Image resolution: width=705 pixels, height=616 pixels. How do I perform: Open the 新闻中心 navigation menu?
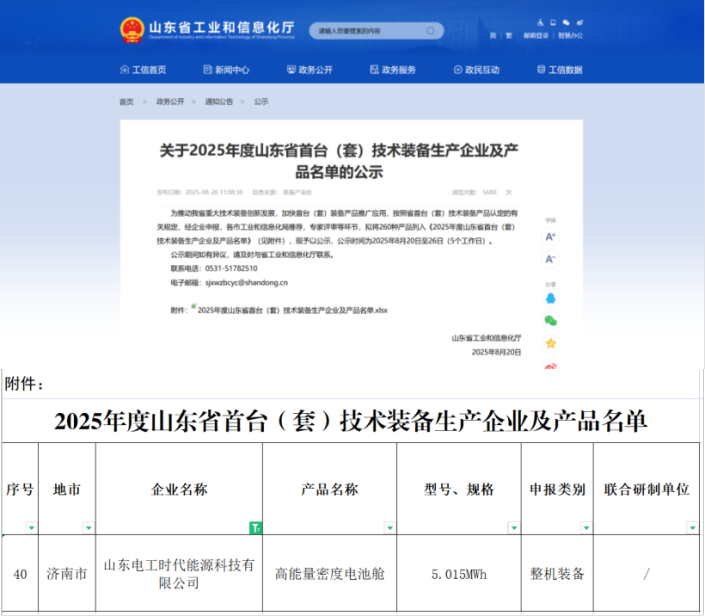coord(225,70)
